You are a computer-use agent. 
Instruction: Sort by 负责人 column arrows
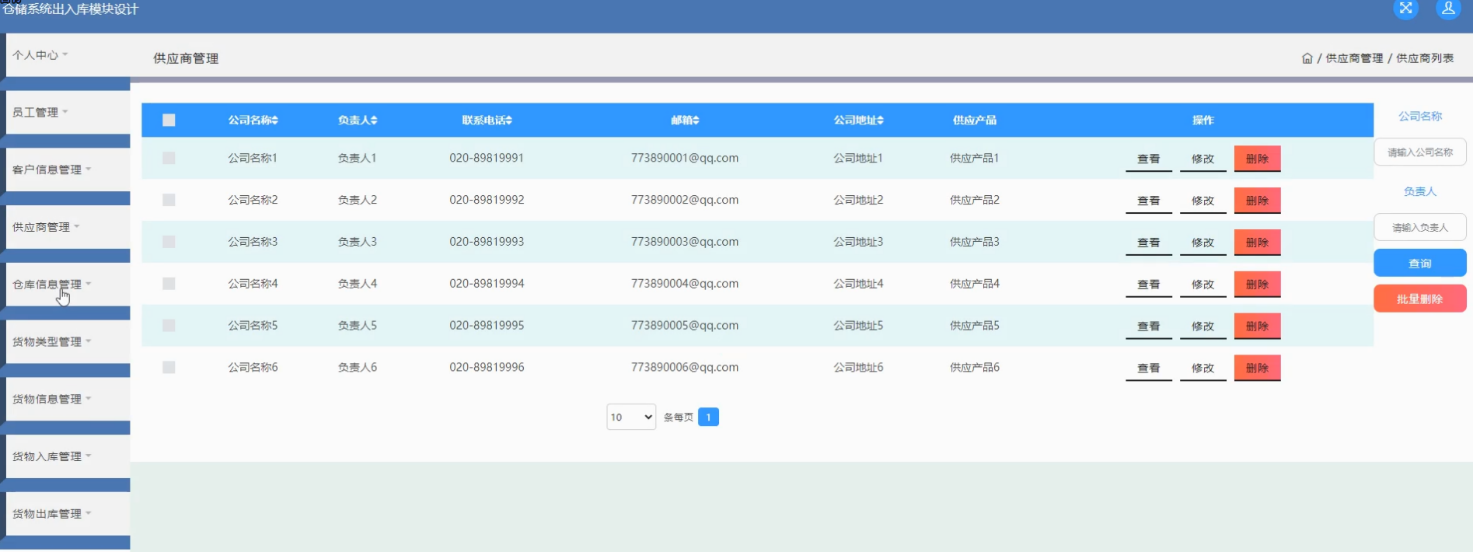click(x=374, y=120)
